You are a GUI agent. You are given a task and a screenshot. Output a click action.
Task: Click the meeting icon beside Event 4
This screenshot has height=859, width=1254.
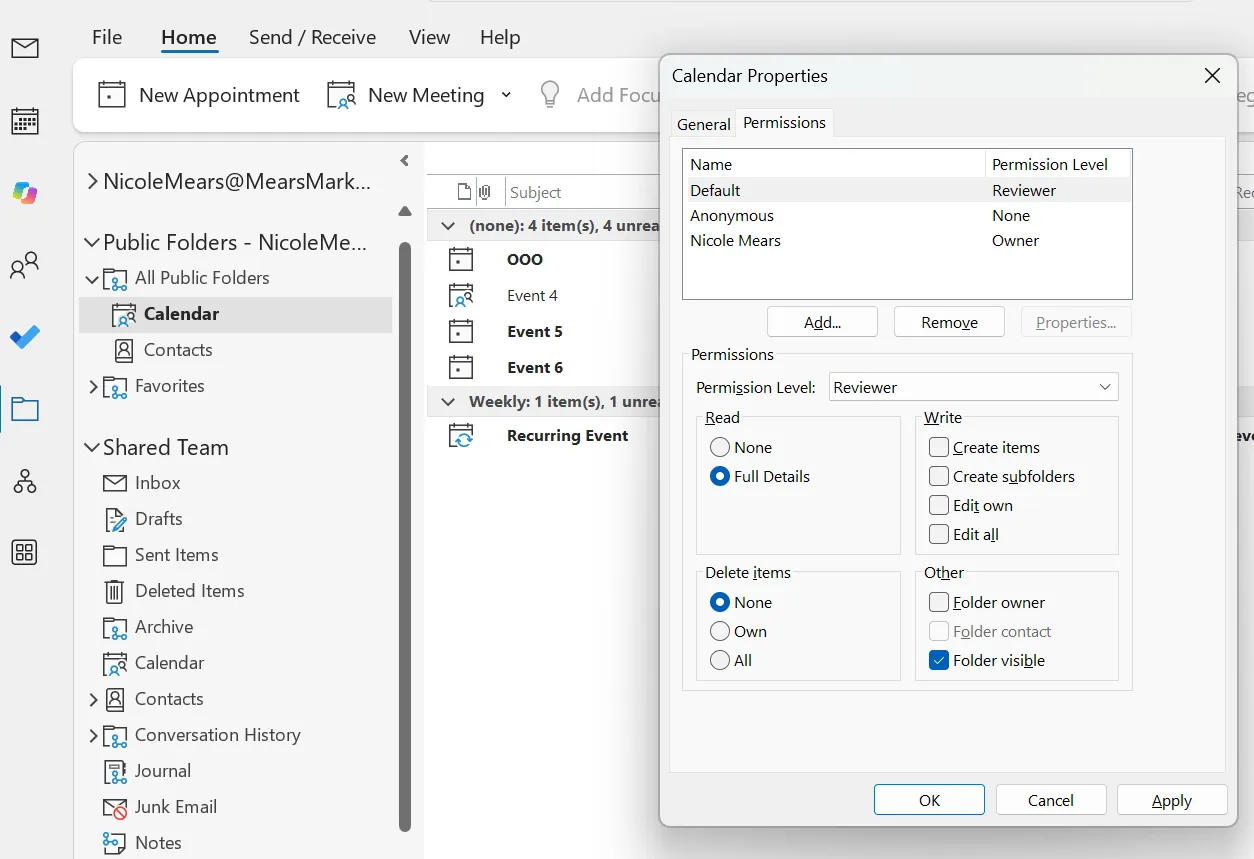[x=461, y=296]
